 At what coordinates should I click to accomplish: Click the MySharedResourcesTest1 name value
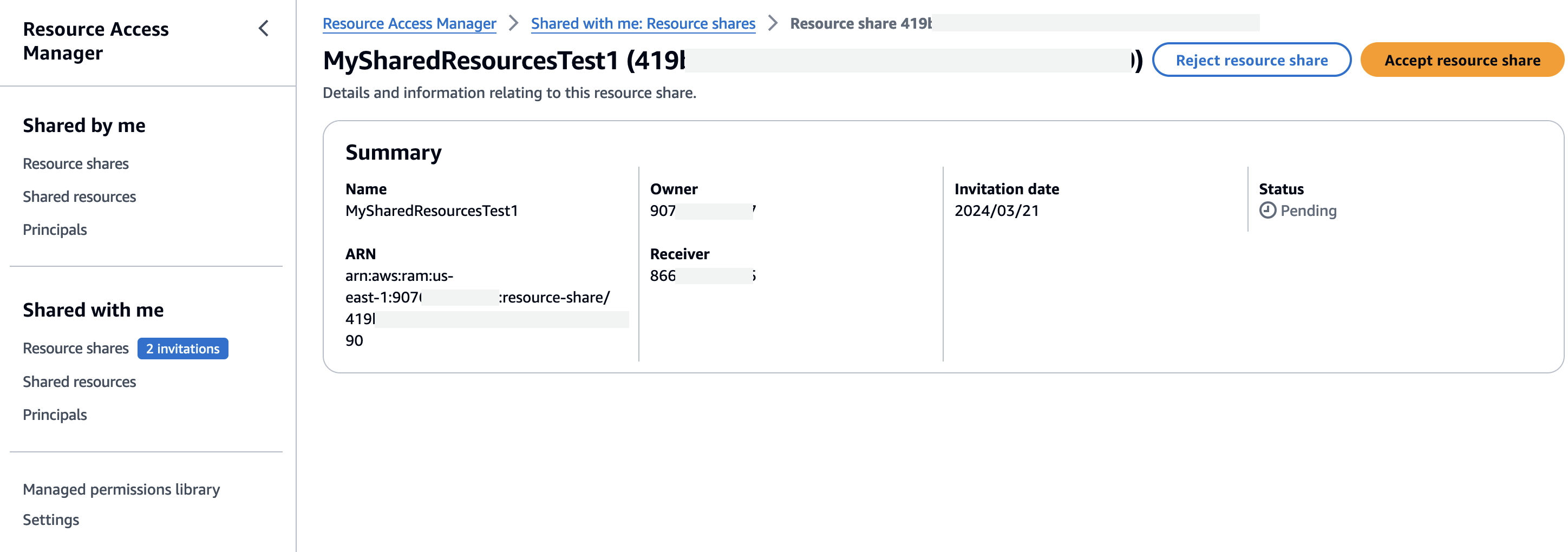431,211
